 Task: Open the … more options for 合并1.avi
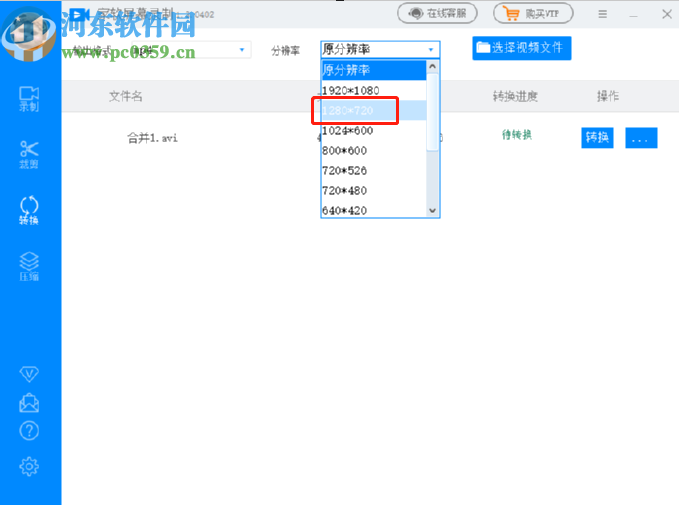click(641, 138)
